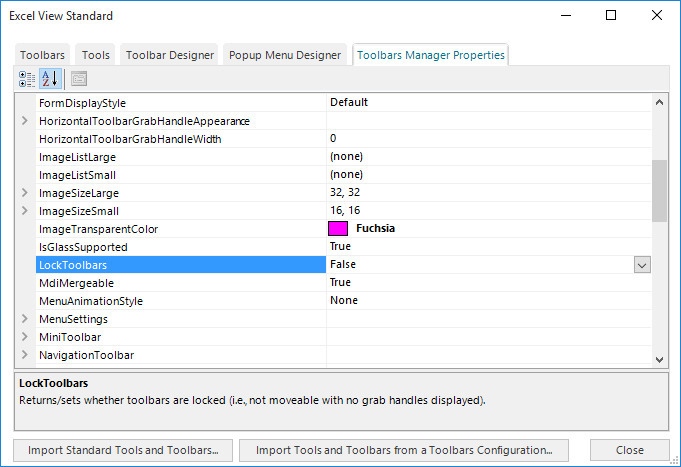Viewport: 681px width, 467px height.
Task: Select Toolbars Manager Properties tab
Action: 430,55
